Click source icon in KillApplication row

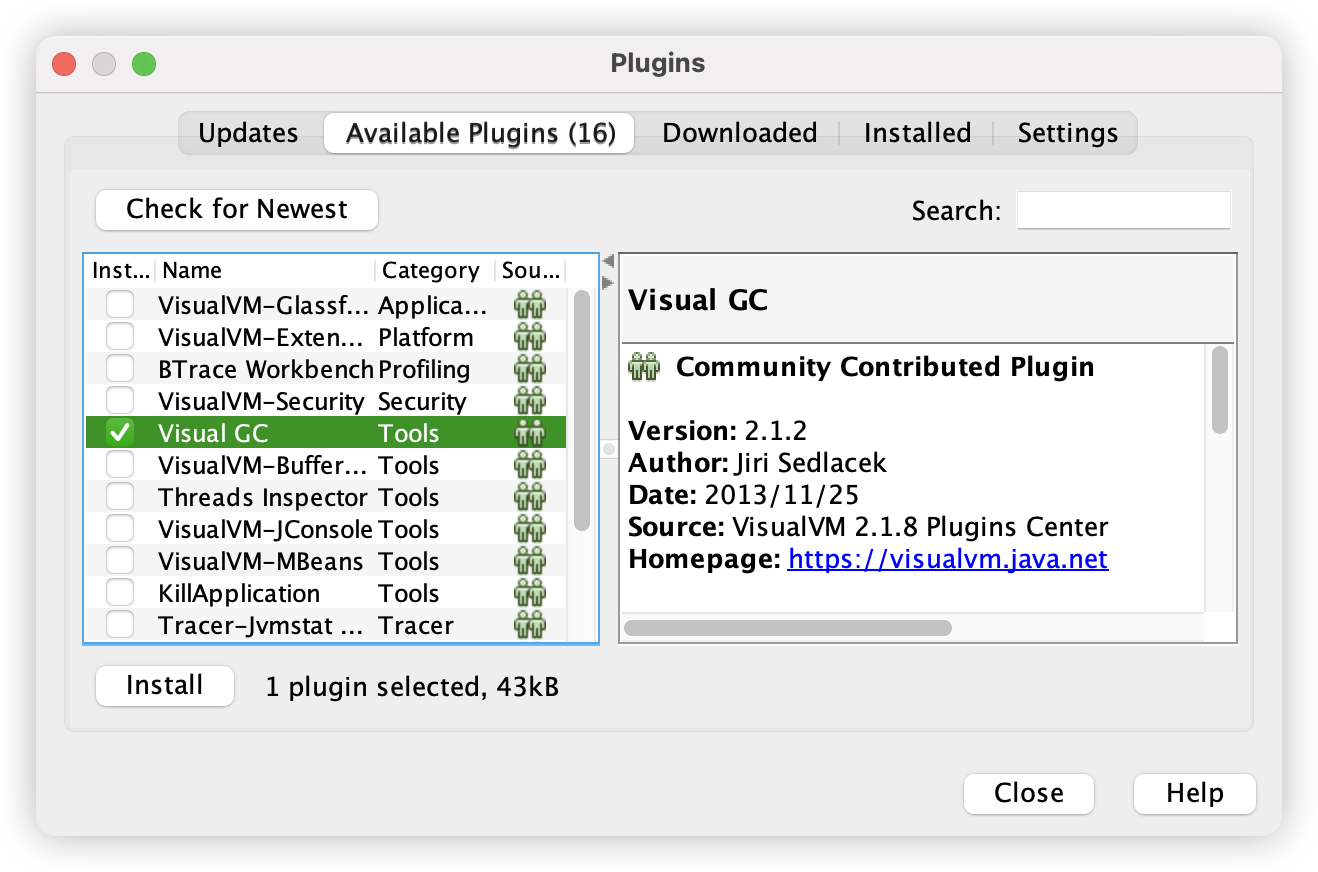coord(530,593)
